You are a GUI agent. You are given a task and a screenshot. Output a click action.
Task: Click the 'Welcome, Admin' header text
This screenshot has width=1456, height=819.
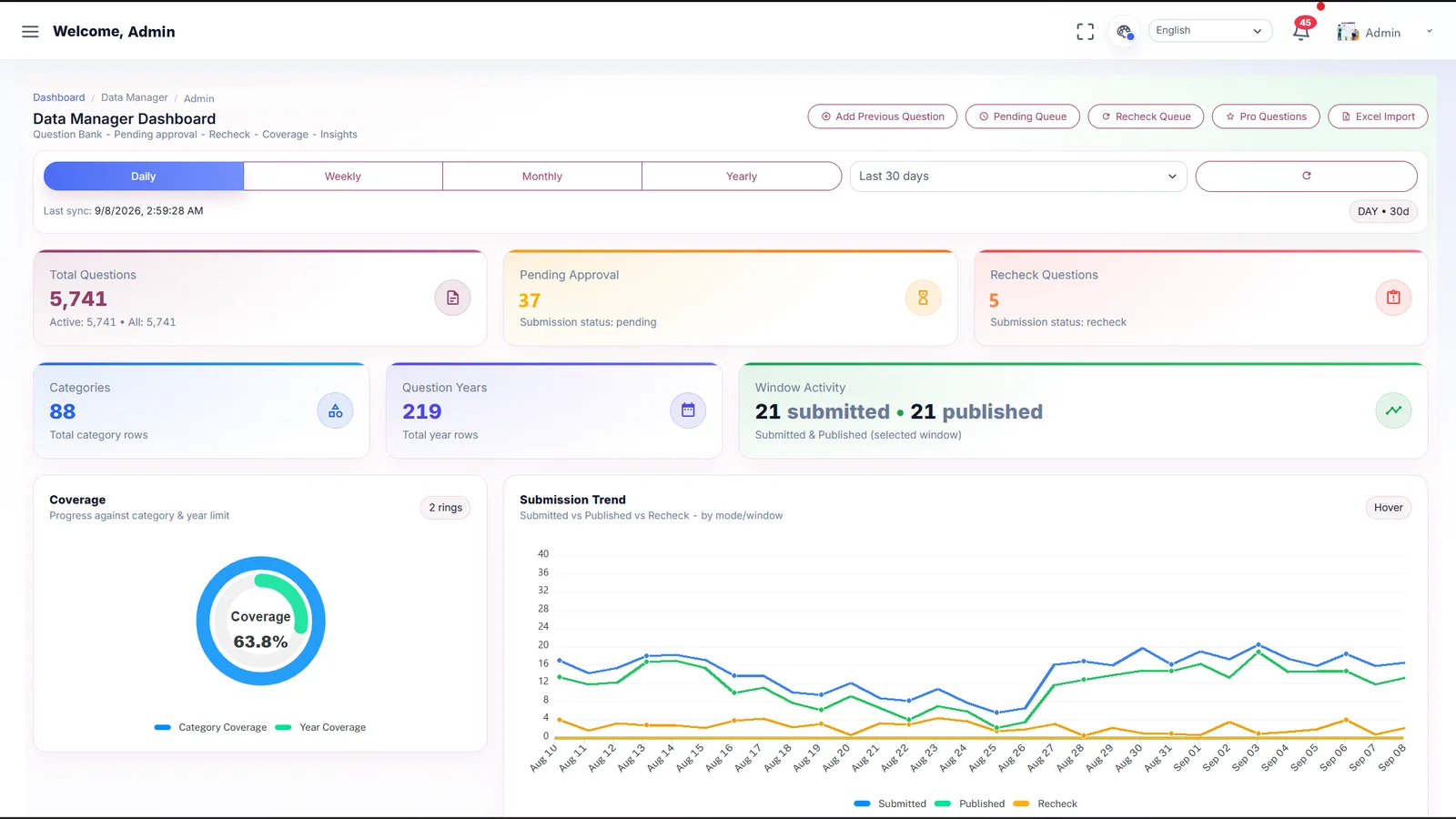pyautogui.click(x=114, y=32)
